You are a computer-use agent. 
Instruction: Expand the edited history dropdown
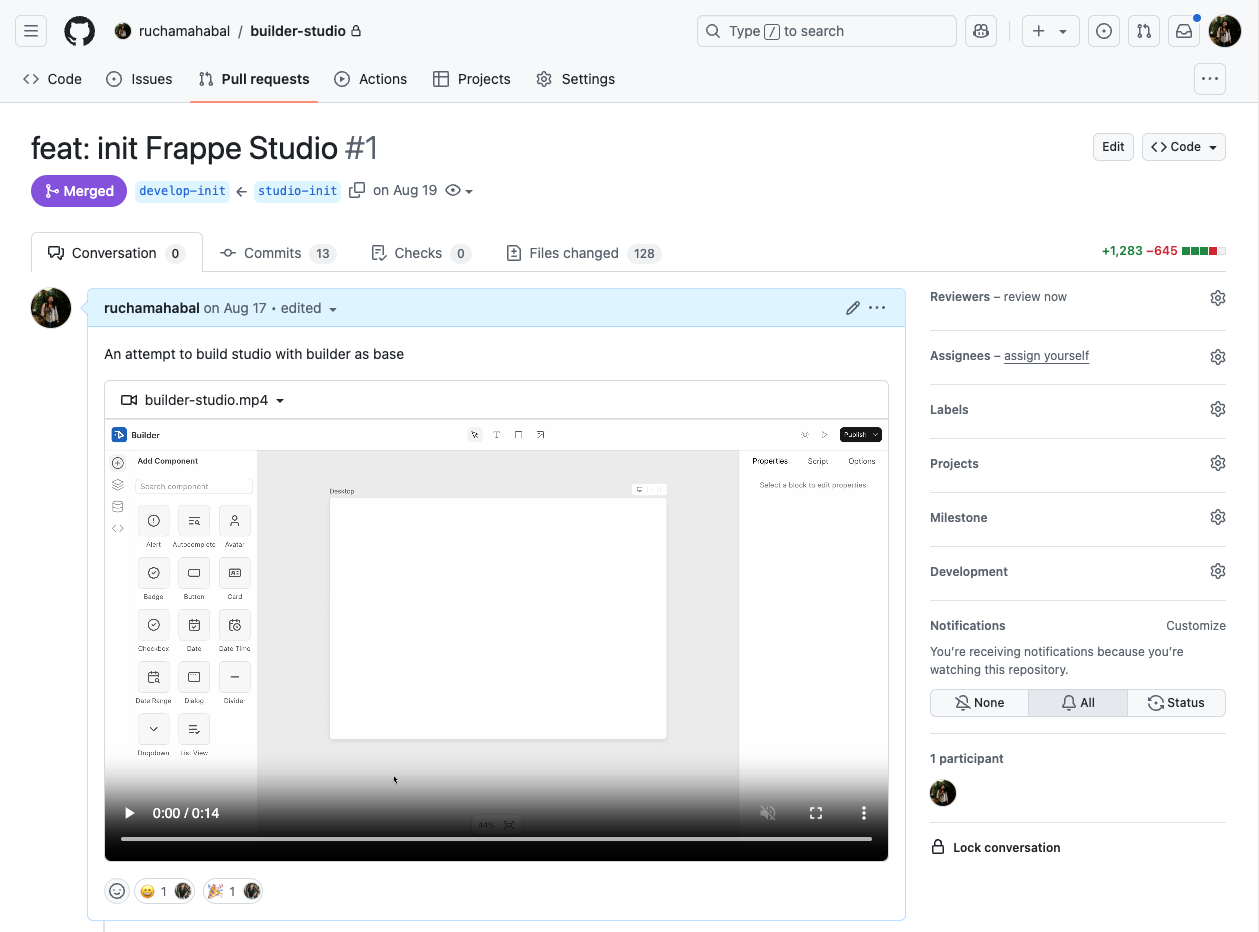click(x=309, y=308)
